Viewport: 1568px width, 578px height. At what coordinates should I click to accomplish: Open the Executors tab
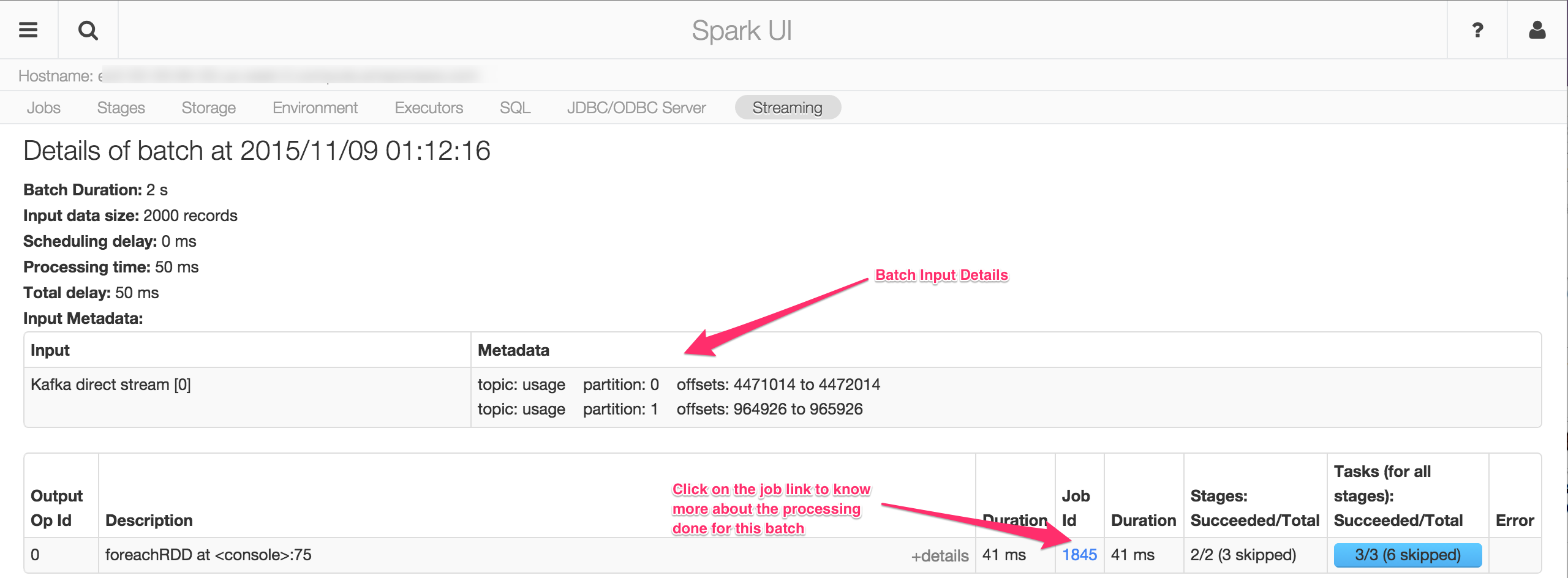point(429,108)
